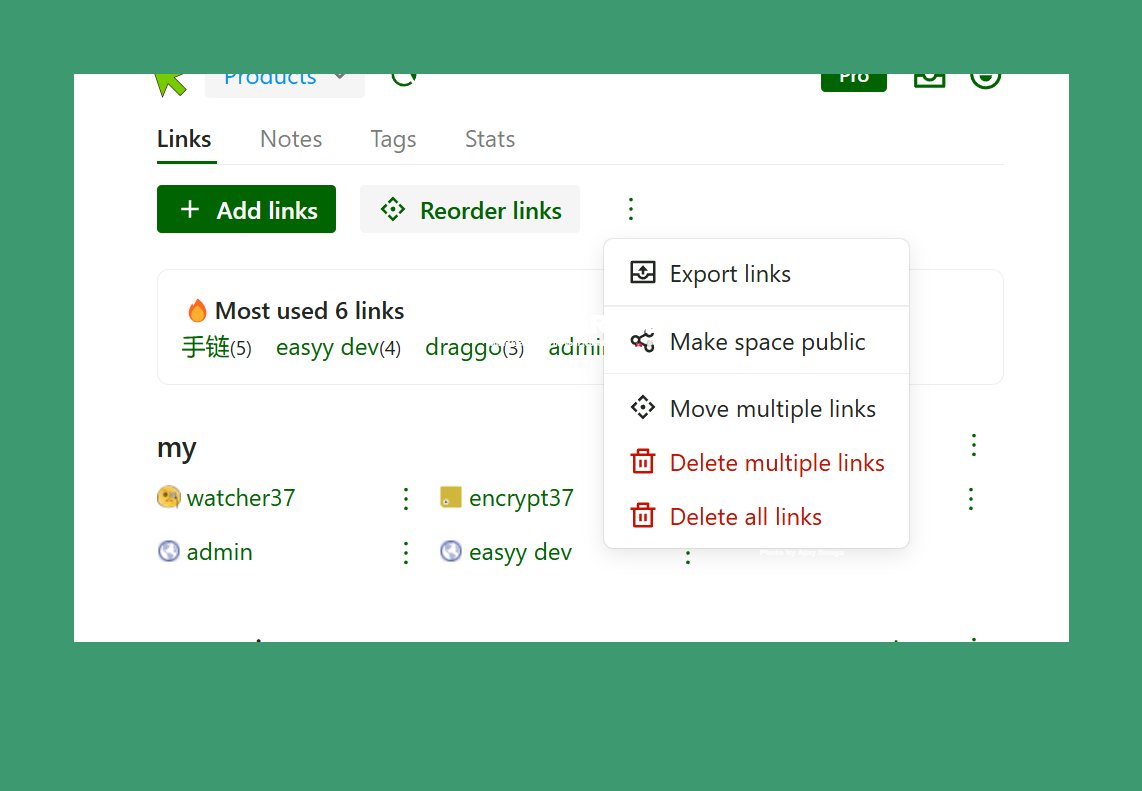Switch to the Tags tab

click(x=393, y=138)
